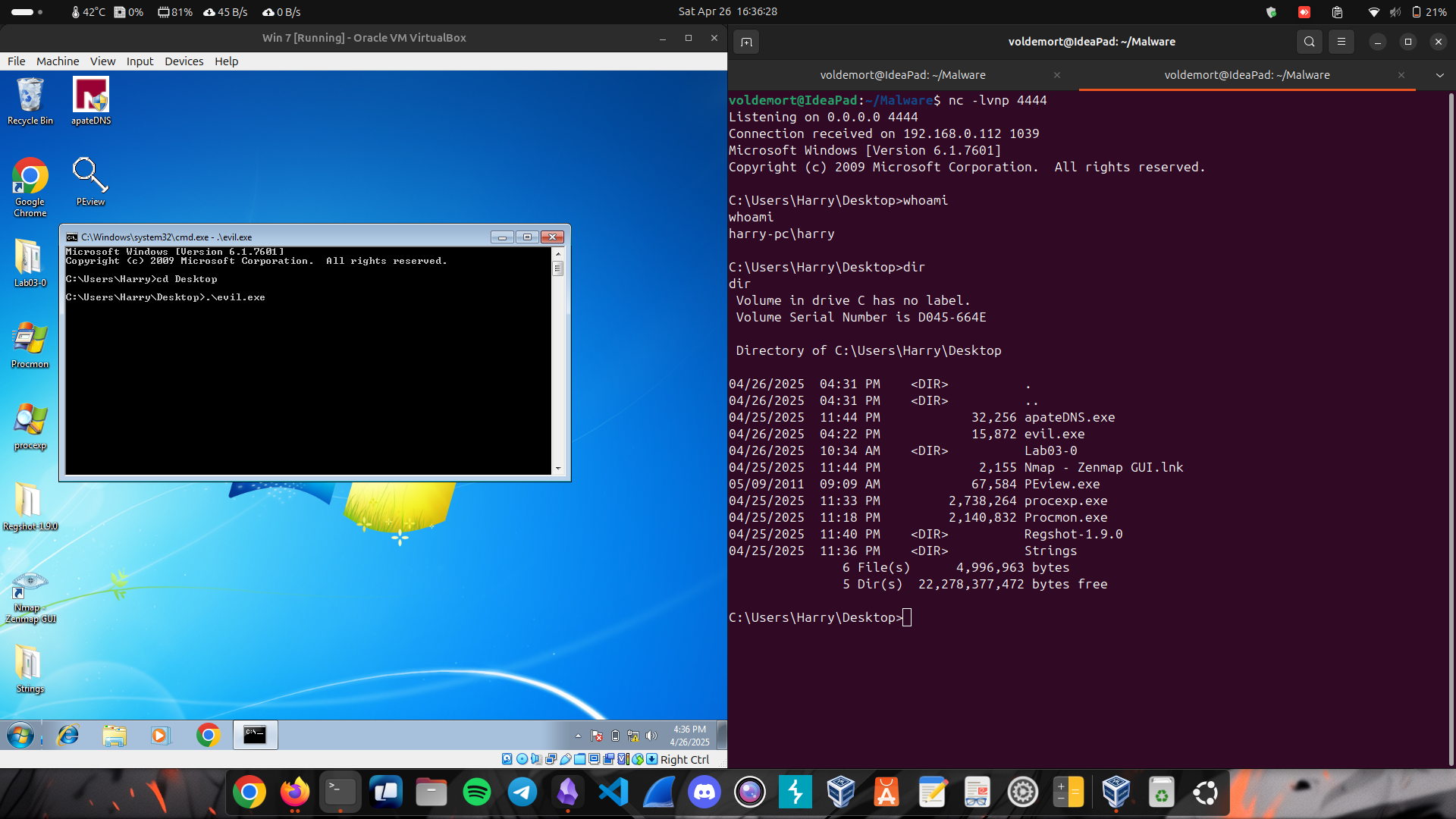Click VirtualBox USB devices indicator
The width and height of the screenshot is (1456, 819).
click(x=566, y=759)
